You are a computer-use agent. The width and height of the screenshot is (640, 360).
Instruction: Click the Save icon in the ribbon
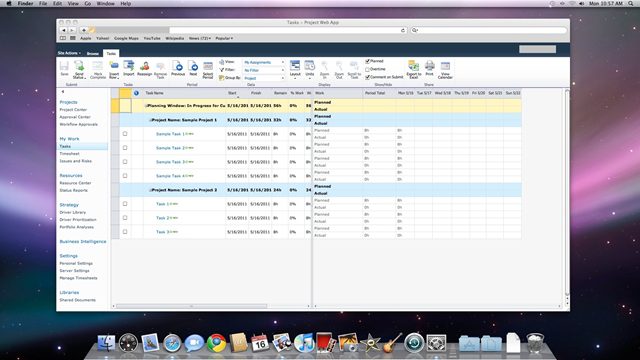pyautogui.click(x=64, y=68)
